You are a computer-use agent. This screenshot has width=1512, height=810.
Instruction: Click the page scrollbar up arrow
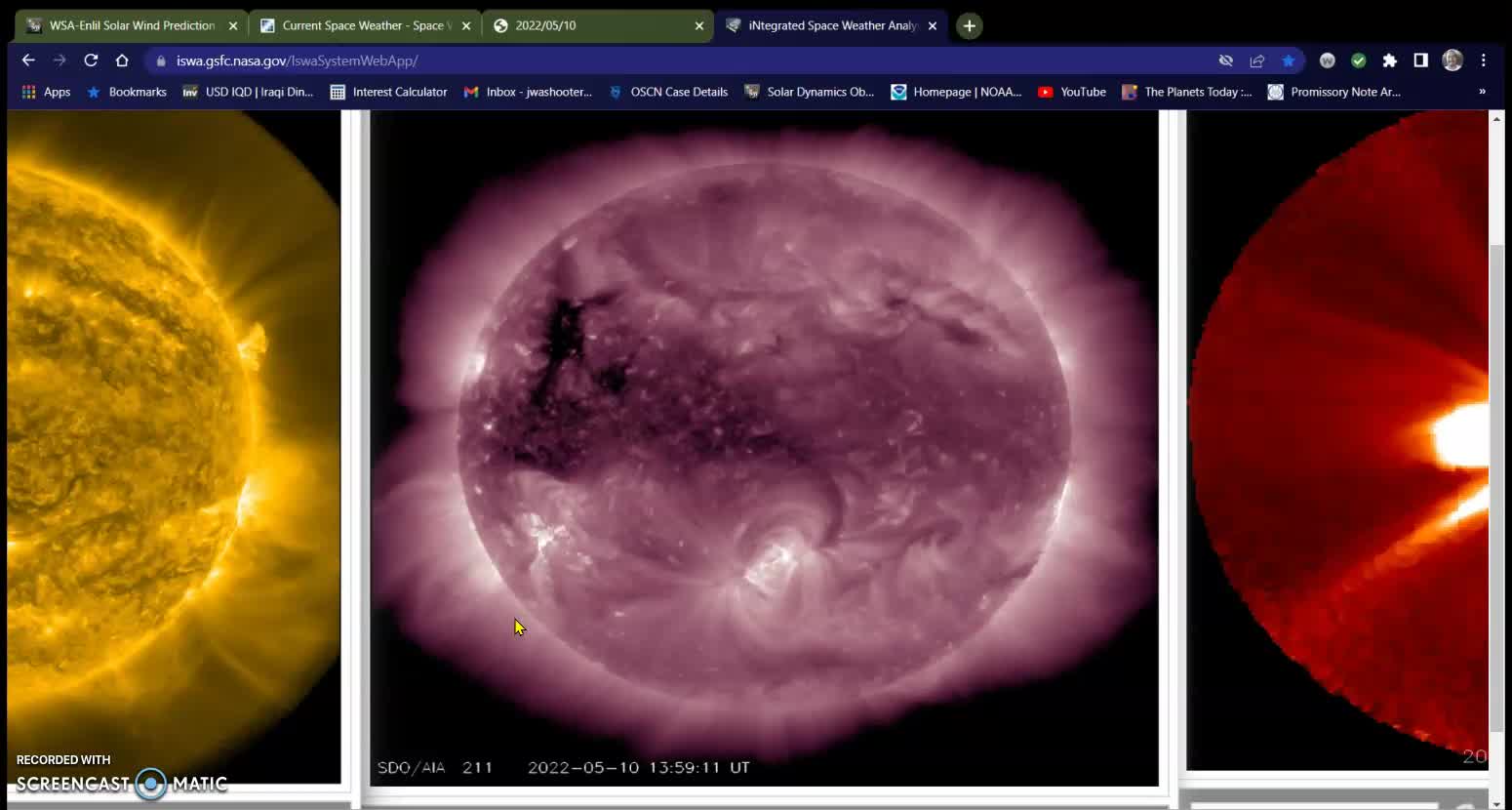[x=1496, y=118]
